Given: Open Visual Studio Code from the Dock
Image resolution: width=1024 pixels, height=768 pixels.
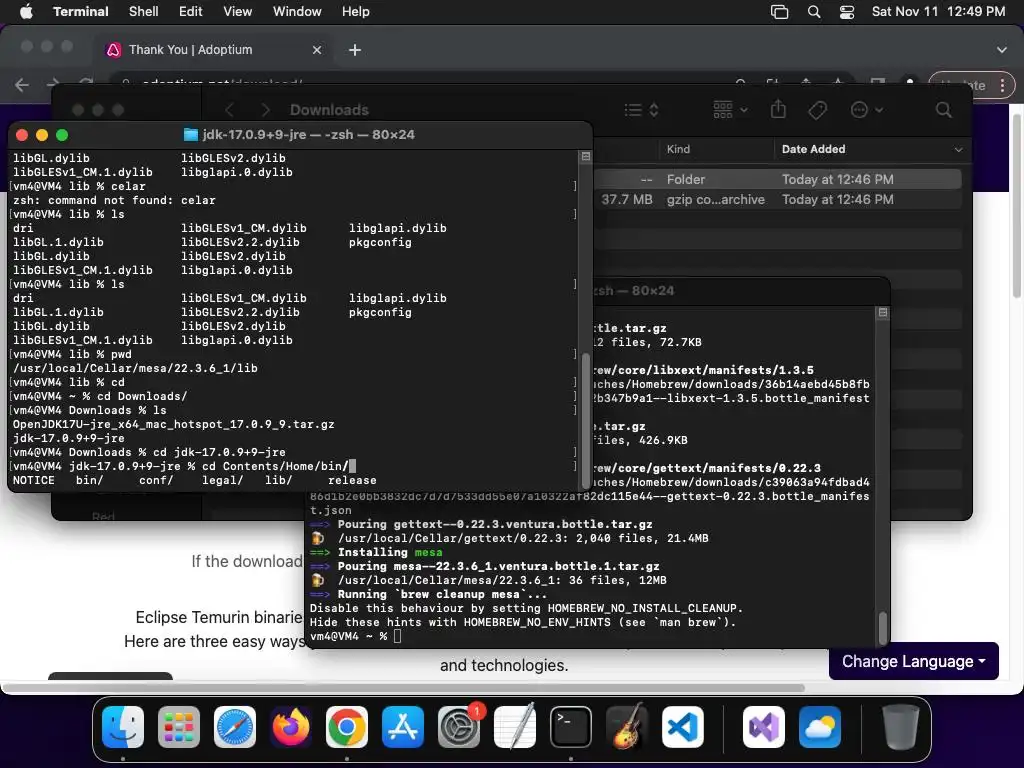Looking at the screenshot, I should click(x=683, y=727).
